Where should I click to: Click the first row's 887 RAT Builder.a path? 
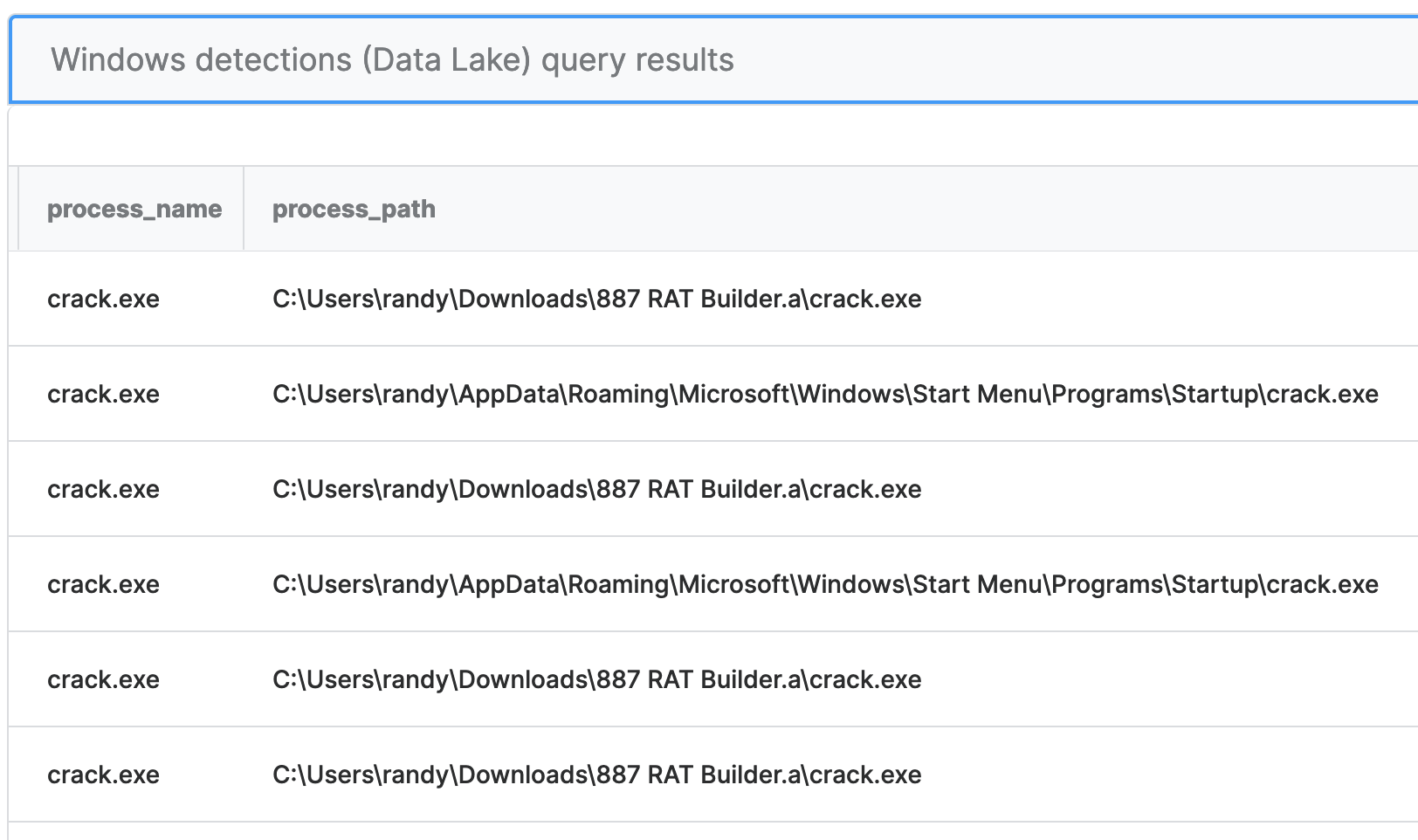pyautogui.click(x=596, y=299)
